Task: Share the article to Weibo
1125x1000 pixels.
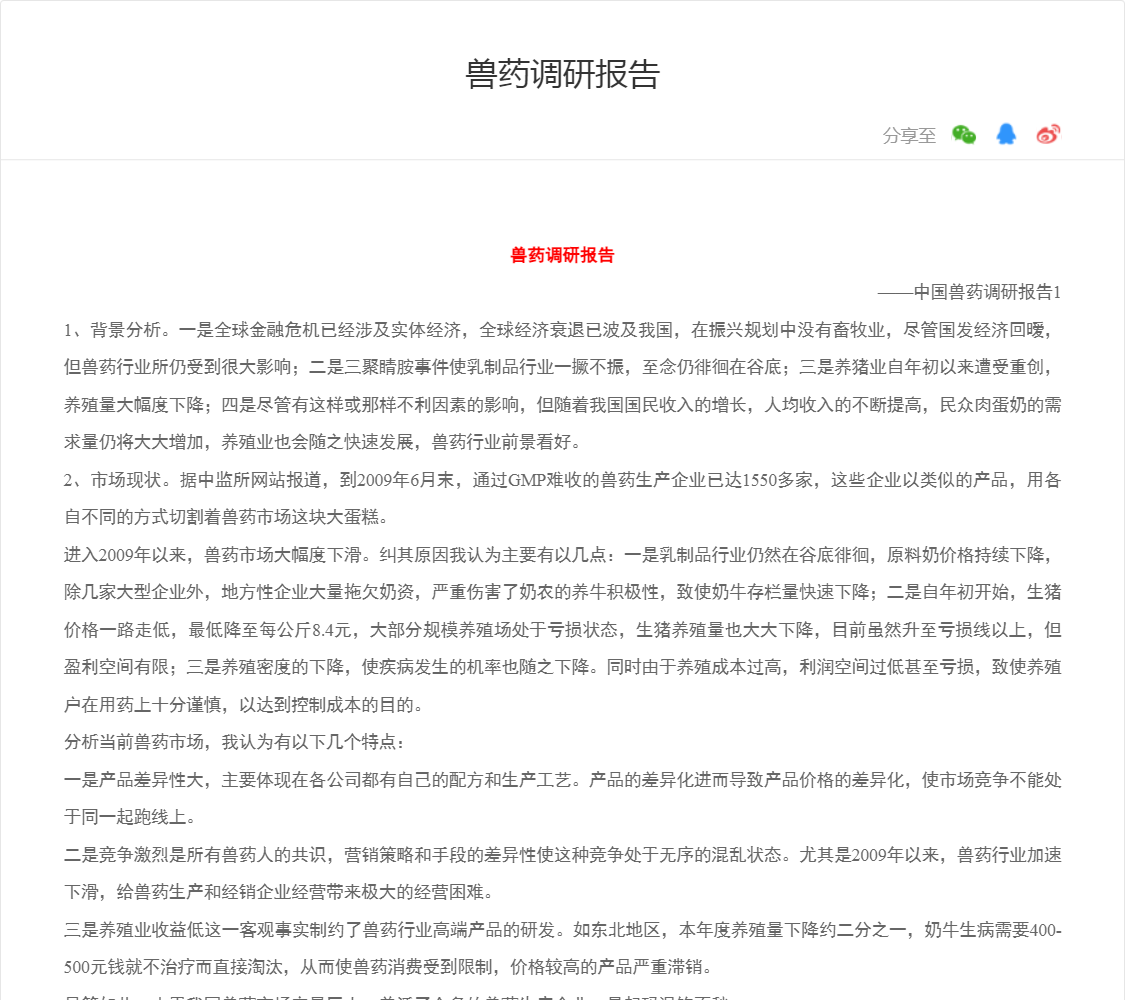Action: click(1048, 134)
